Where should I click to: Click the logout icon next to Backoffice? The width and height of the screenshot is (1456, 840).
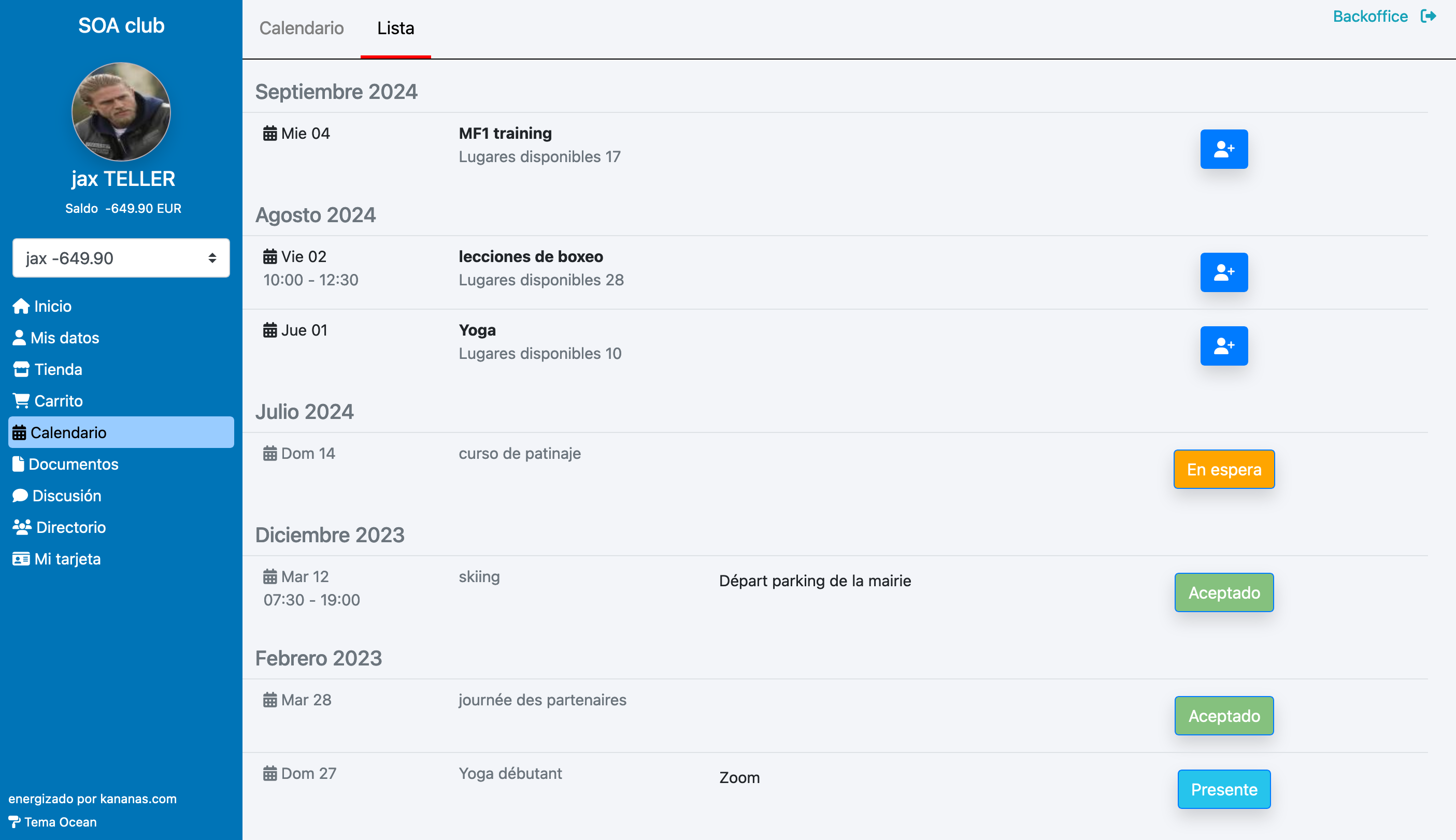point(1428,16)
